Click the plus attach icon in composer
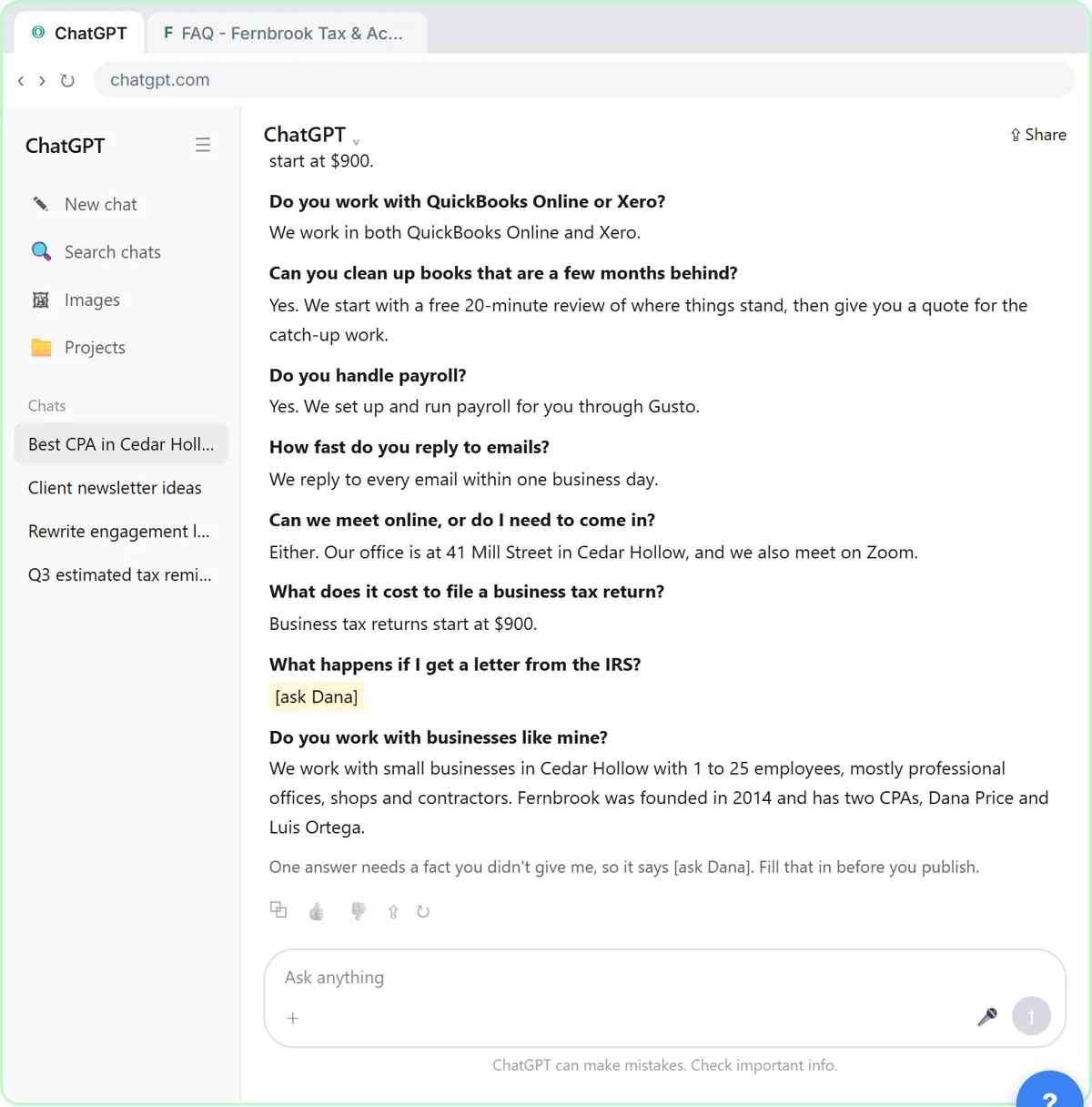Viewport: 1092px width, 1107px height. point(293,1019)
